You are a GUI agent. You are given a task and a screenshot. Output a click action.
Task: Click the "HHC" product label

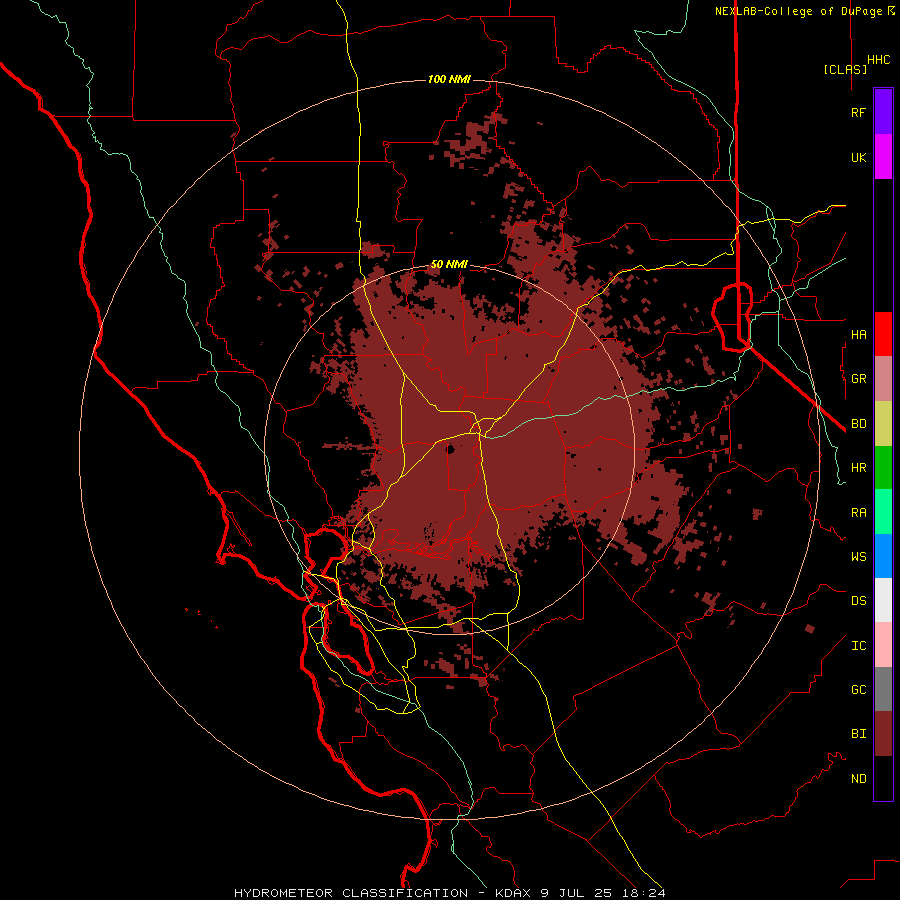[878, 60]
